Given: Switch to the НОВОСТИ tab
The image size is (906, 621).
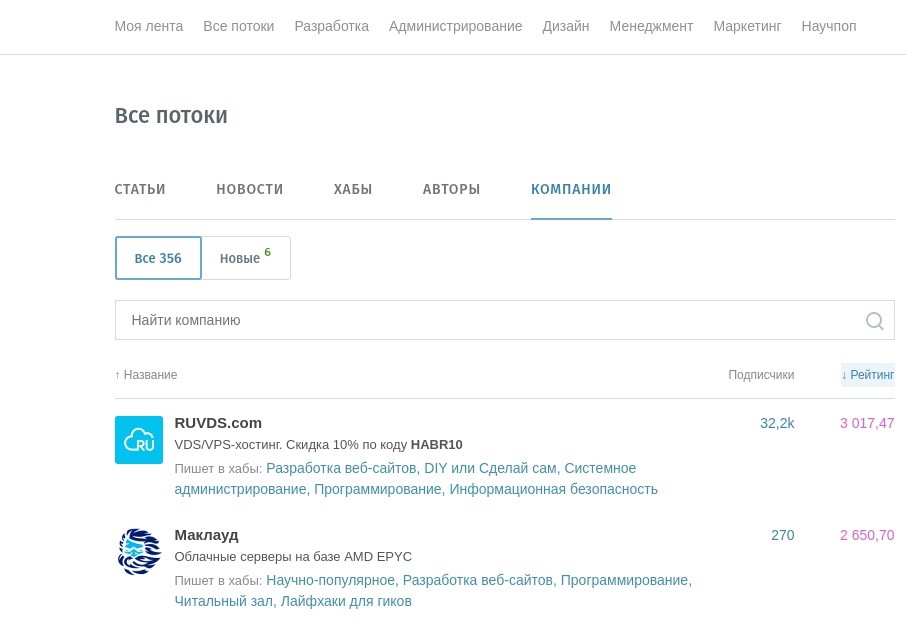Looking at the screenshot, I should (249, 189).
